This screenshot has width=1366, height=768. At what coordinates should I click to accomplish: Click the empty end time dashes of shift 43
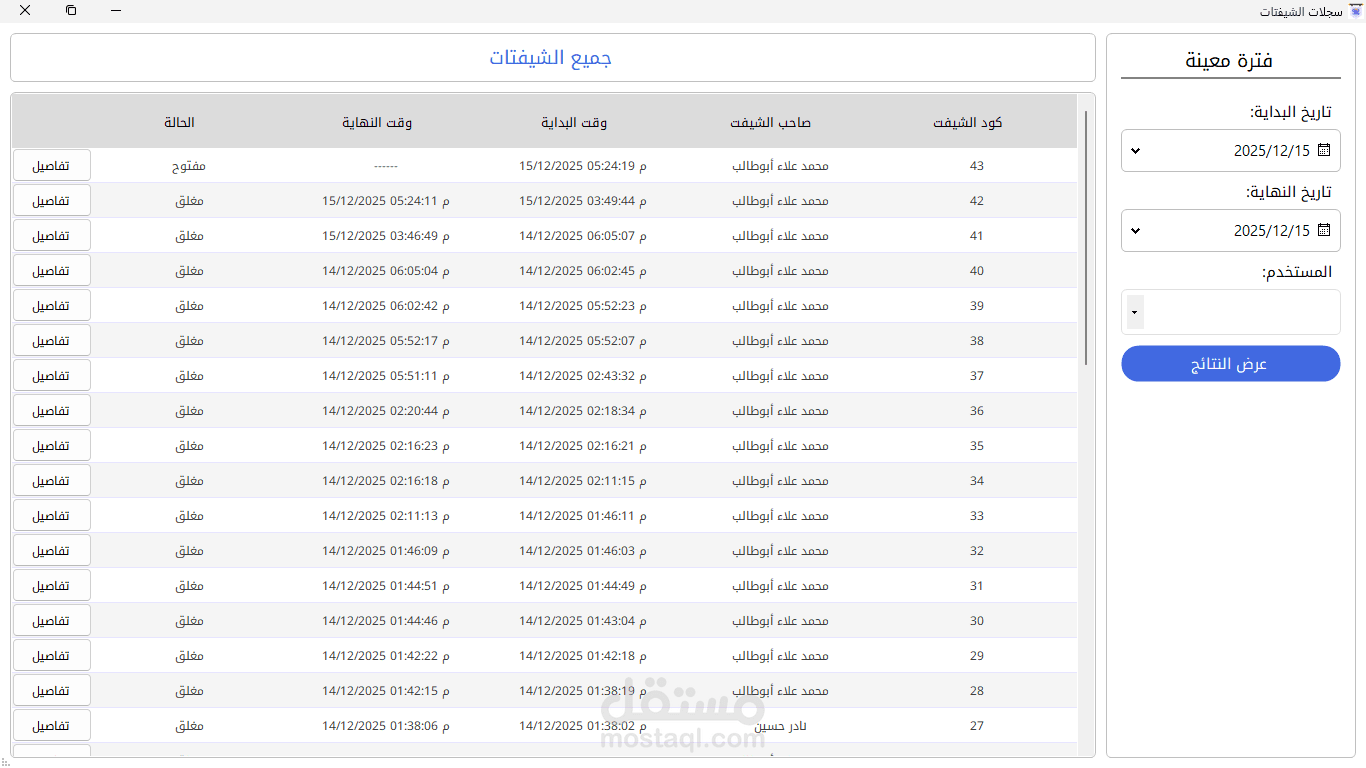[386, 166]
